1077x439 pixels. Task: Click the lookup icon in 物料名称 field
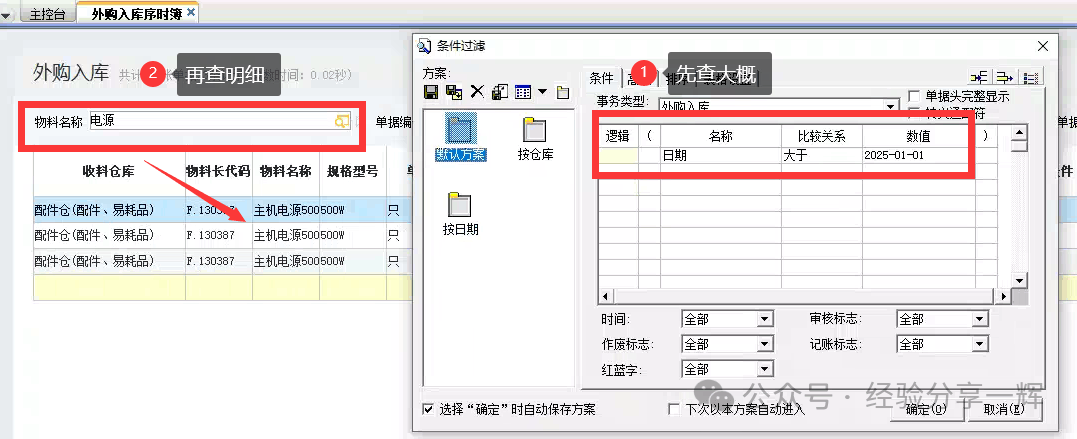point(342,121)
